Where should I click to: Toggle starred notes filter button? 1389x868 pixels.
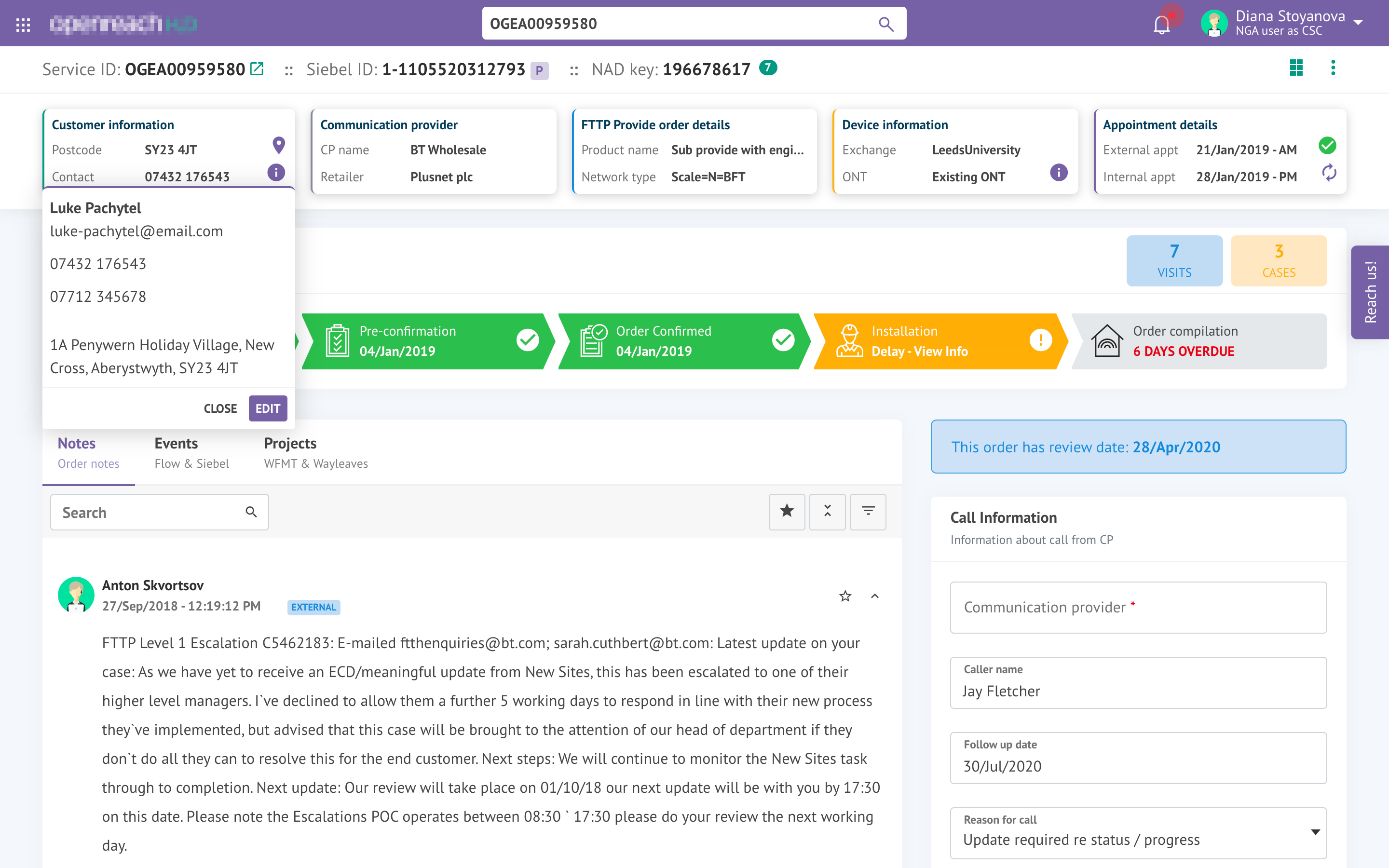(786, 511)
